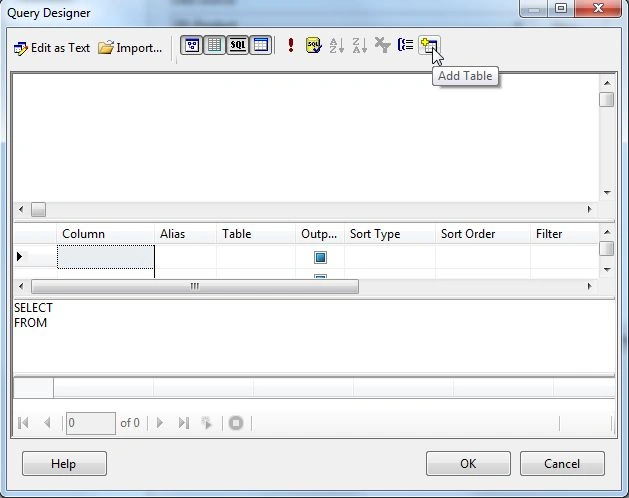This screenshot has width=629, height=498.
Task: Verify SQL syntax icon
Action: [314, 45]
